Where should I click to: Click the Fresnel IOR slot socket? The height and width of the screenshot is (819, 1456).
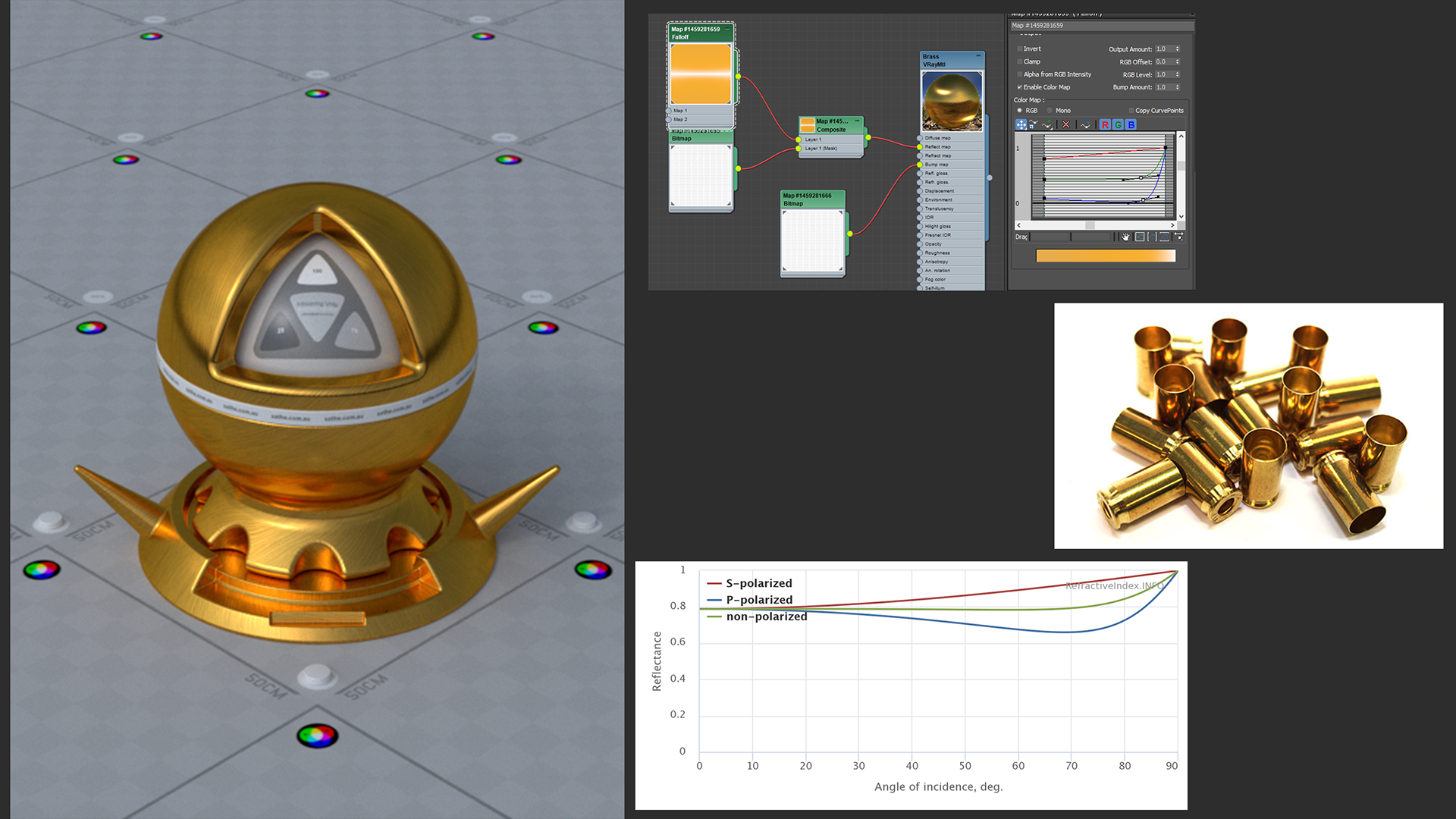click(920, 235)
